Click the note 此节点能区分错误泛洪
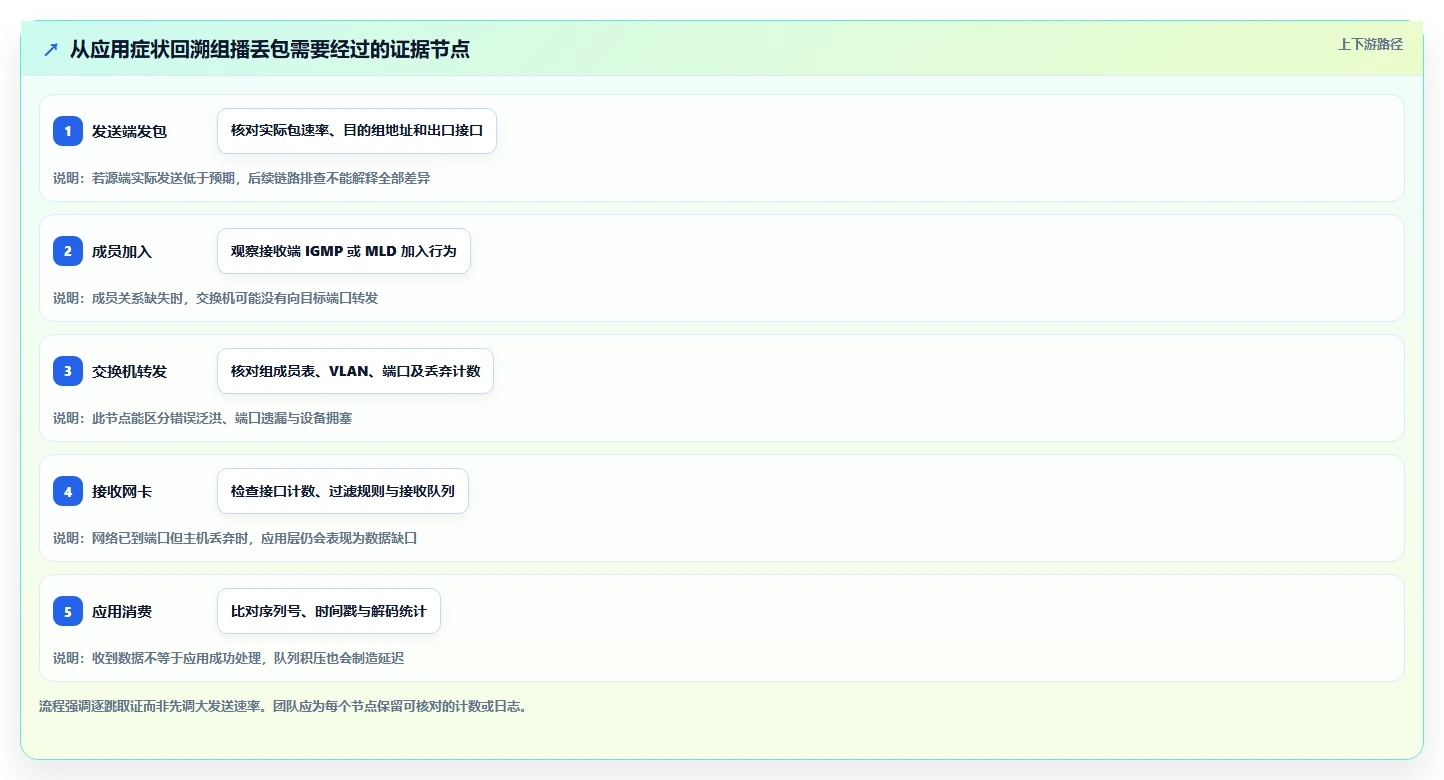 coord(203,418)
